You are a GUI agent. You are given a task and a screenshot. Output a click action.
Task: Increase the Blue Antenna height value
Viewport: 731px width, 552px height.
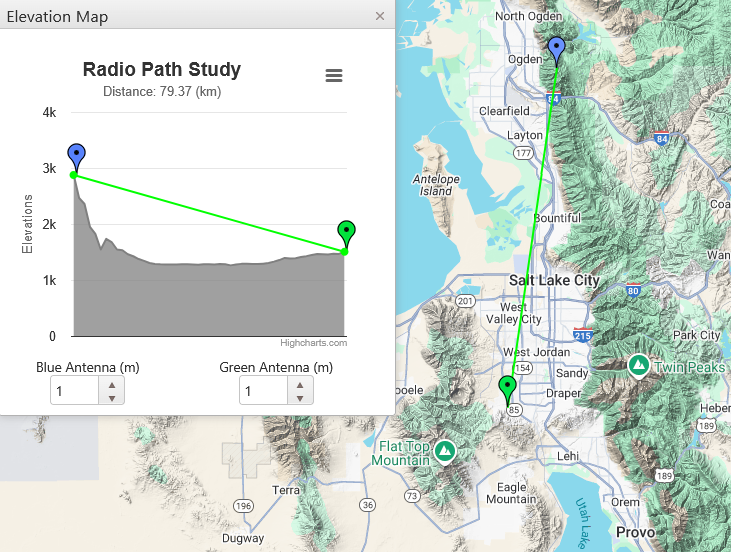click(111, 385)
